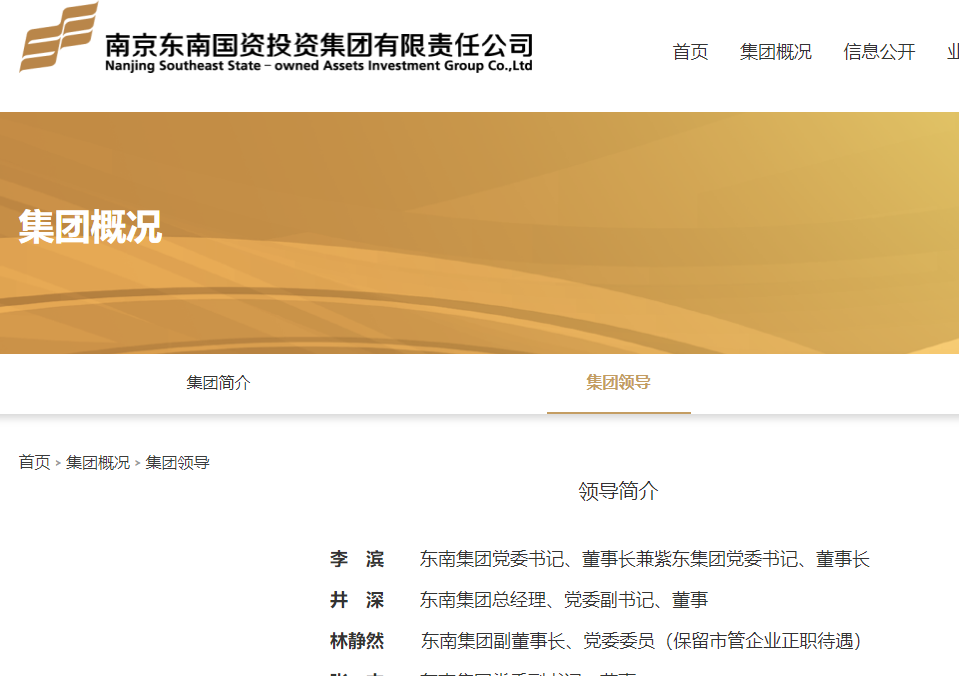959x676 pixels.
Task: Click the banner heading 集团概况
Action: click(90, 227)
